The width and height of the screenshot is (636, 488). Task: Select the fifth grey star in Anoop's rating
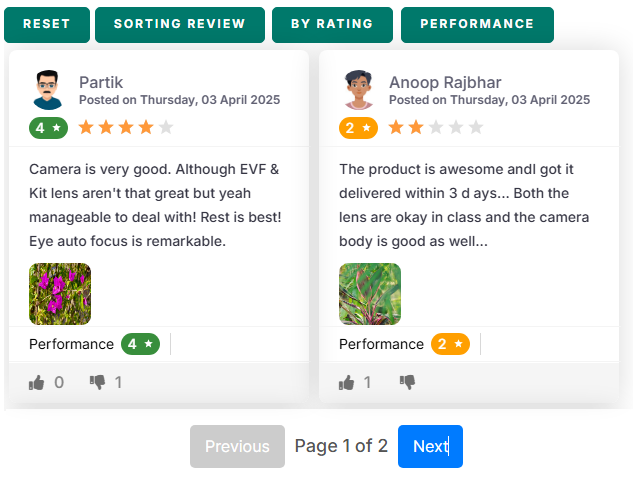476,127
